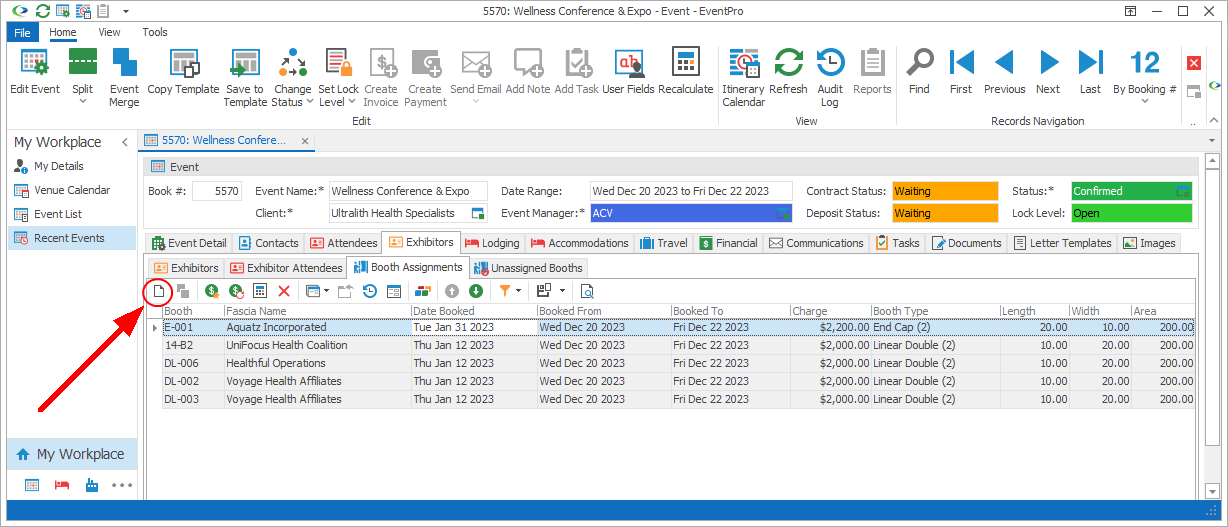
Task: Click the green move down arrow icon
Action: click(x=476, y=291)
